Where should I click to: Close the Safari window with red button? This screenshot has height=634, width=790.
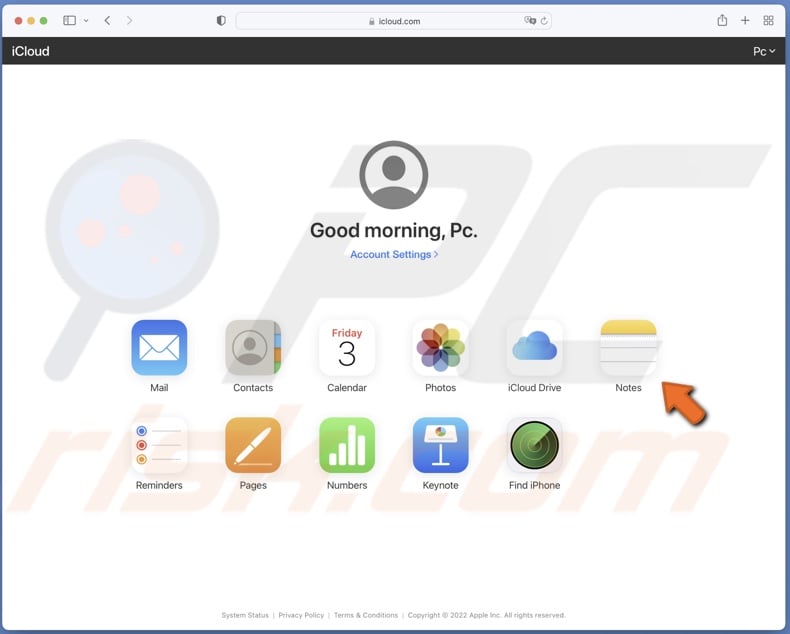click(x=19, y=21)
